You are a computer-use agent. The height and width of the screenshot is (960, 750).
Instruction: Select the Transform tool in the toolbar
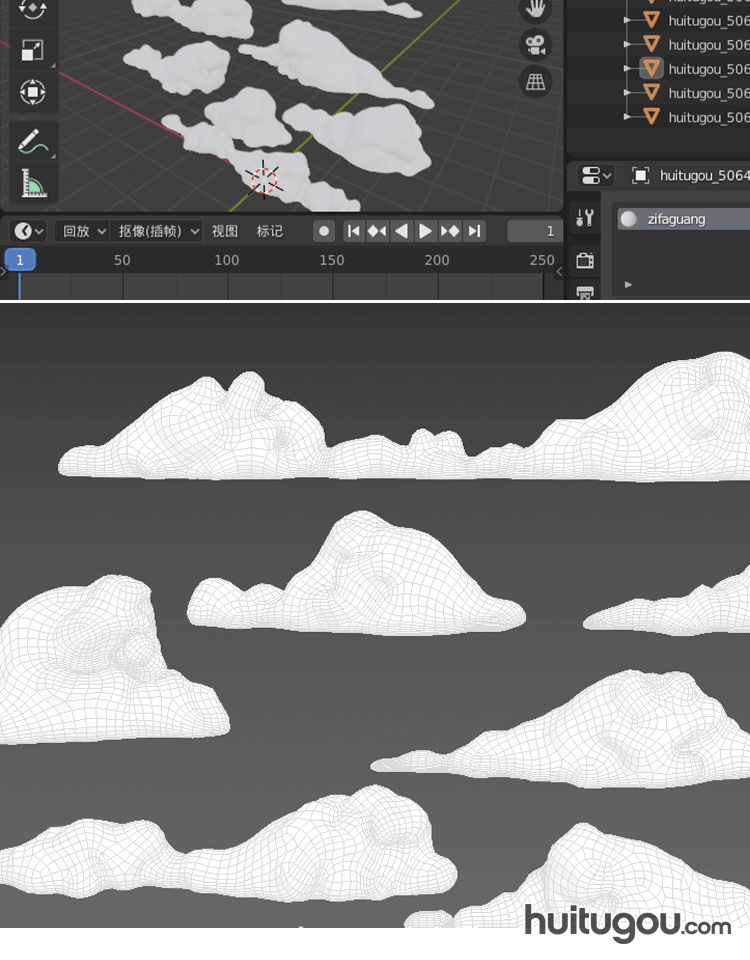click(x=32, y=93)
